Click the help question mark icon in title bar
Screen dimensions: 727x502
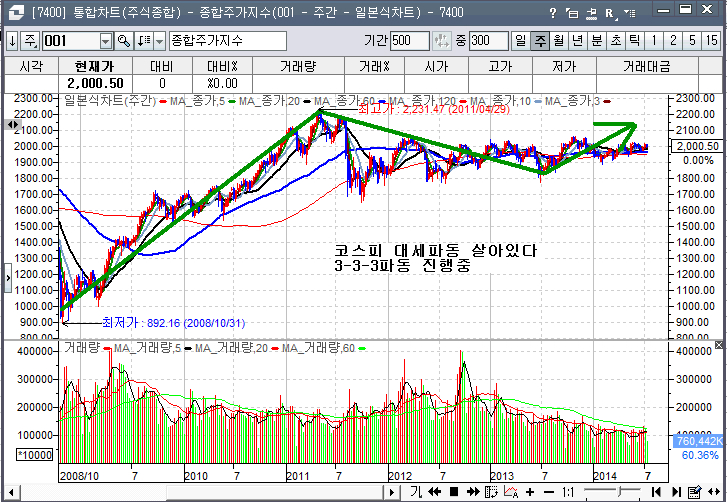coord(552,13)
